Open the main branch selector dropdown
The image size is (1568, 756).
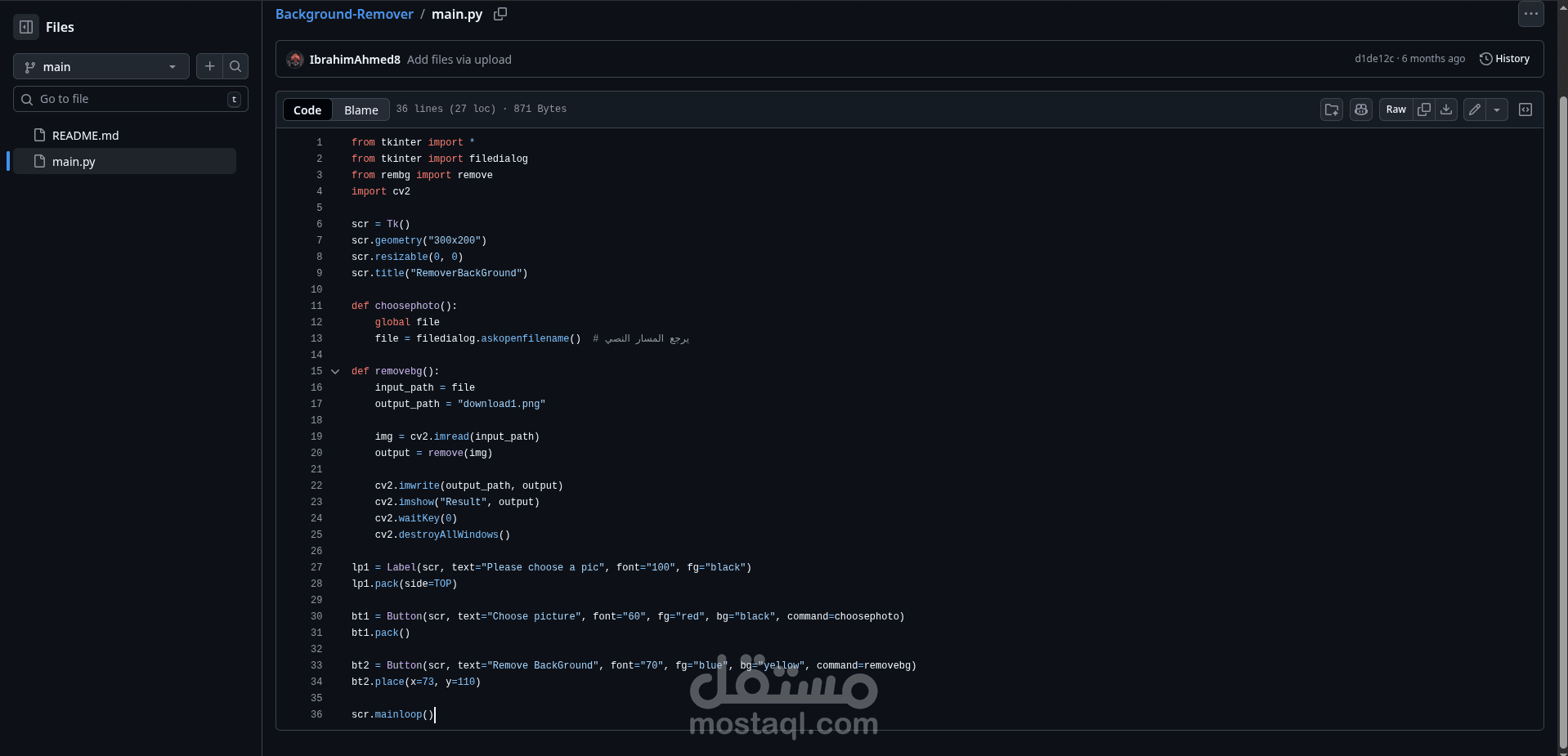[x=101, y=66]
